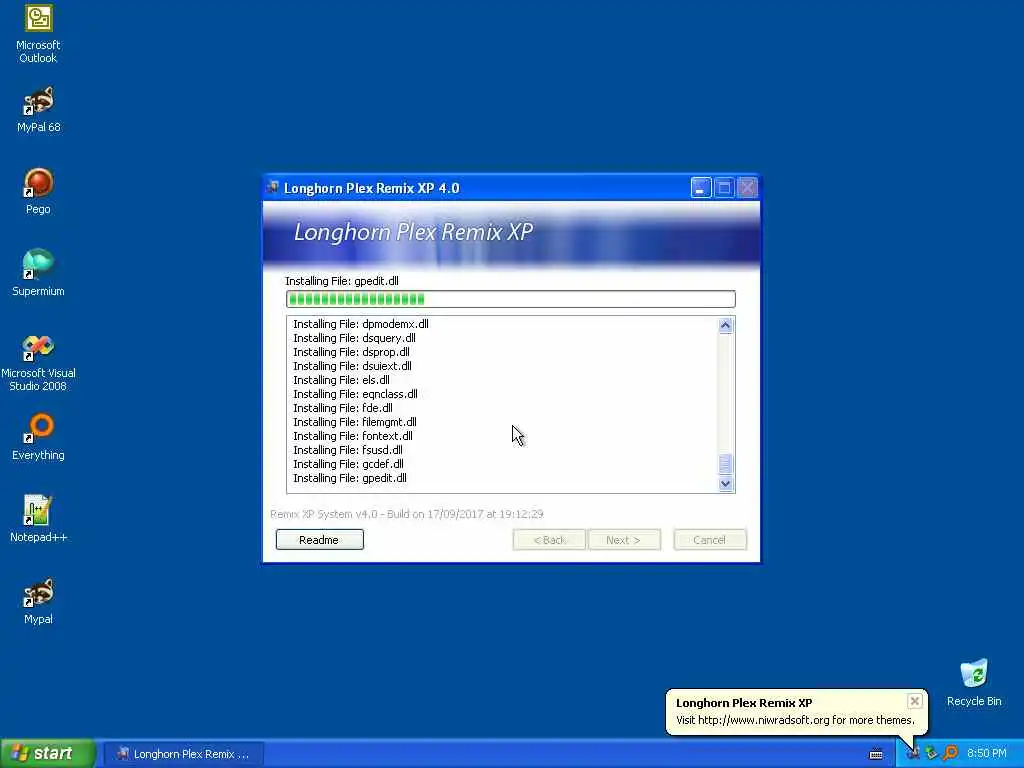
Task: Click the Cancel button in installer
Action: pos(710,539)
